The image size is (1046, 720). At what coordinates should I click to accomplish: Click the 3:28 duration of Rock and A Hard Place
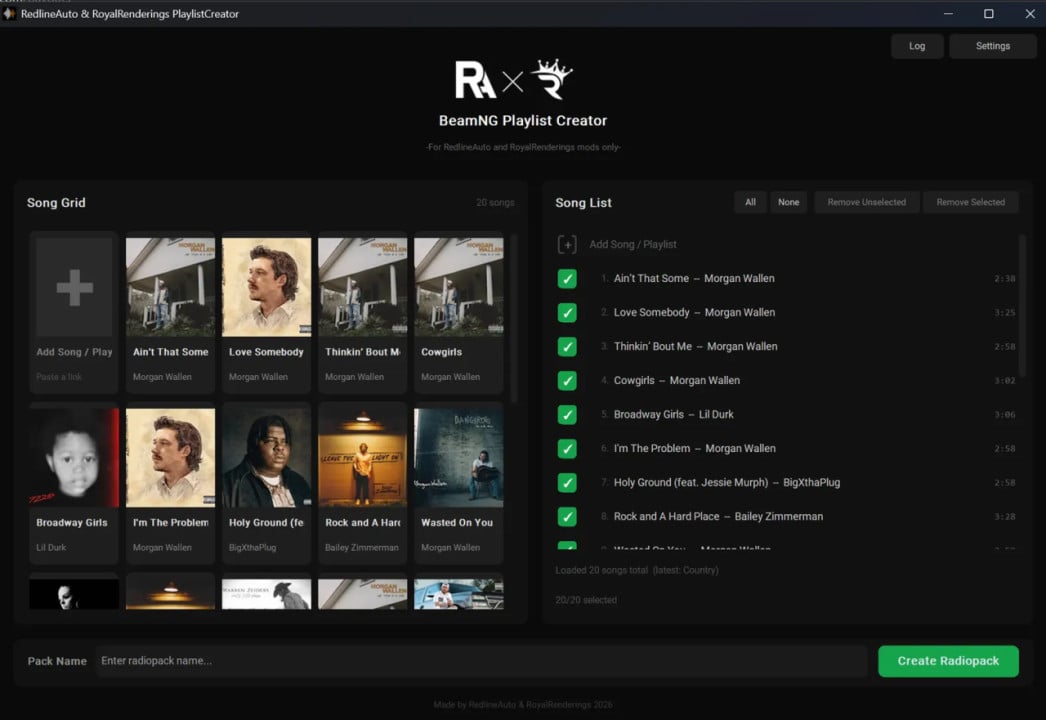coord(1005,516)
